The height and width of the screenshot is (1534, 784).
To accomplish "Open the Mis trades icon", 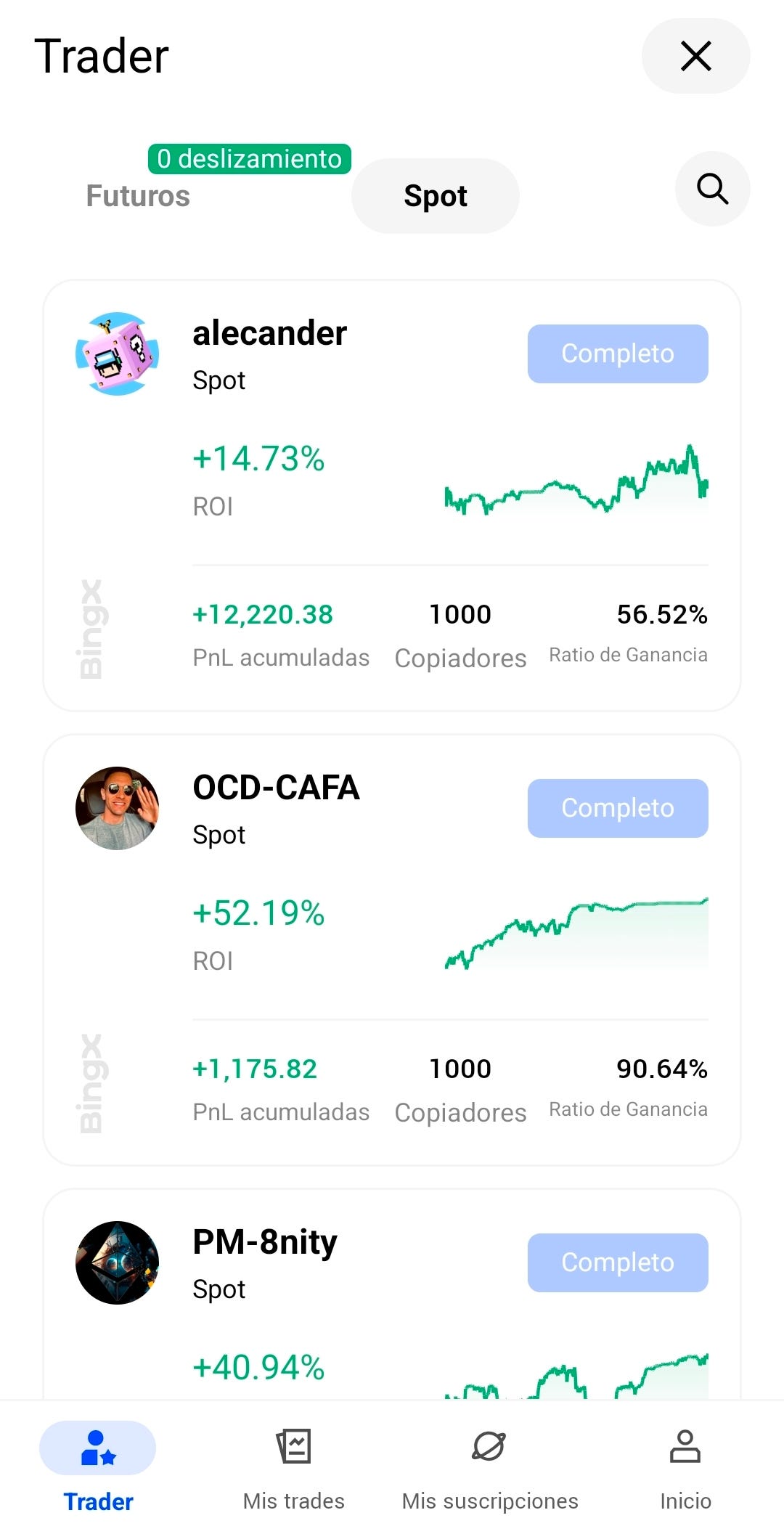I will 294,1446.
